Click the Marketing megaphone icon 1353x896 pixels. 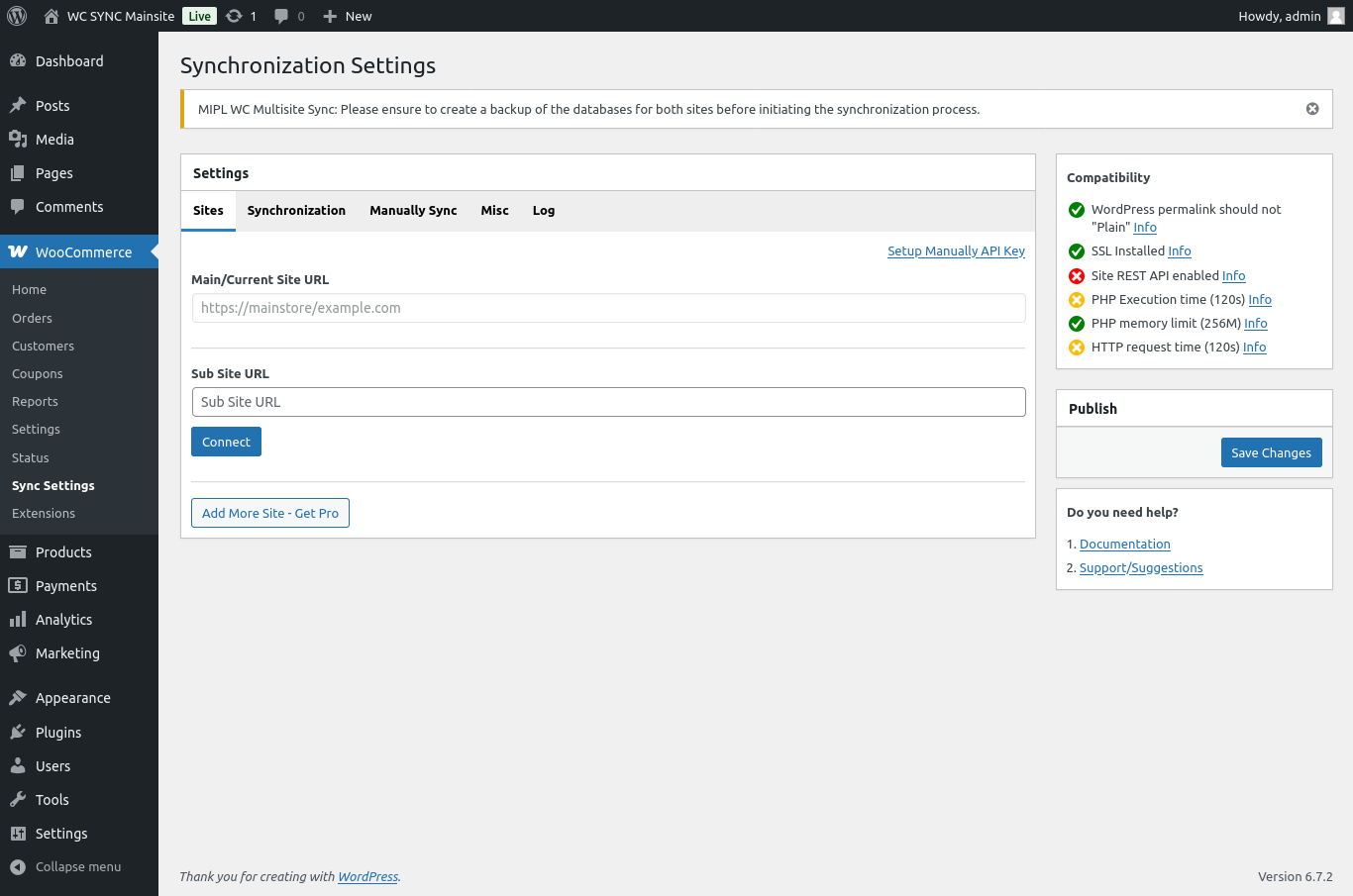click(18, 653)
